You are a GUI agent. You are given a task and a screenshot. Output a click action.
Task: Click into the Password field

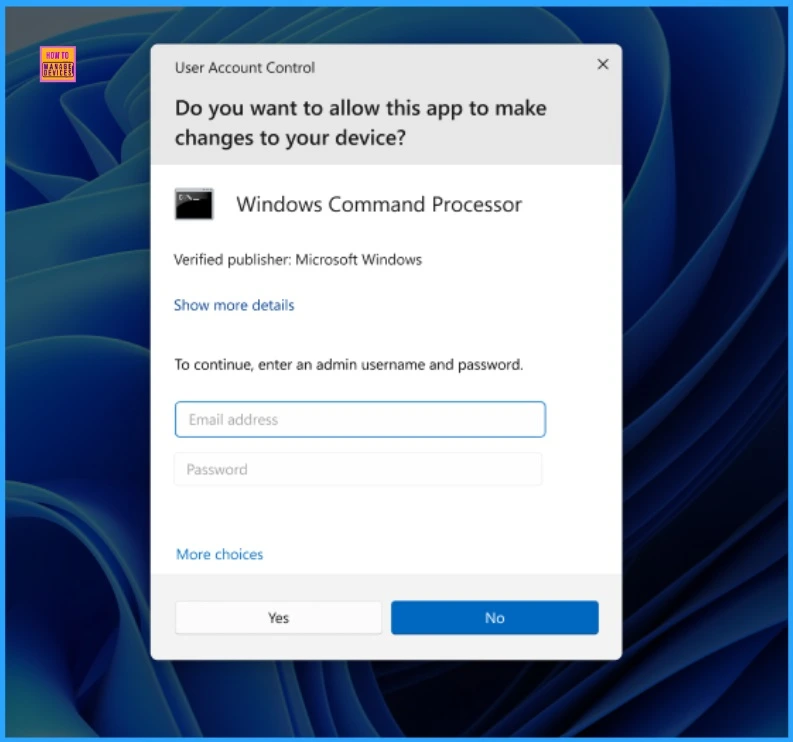pyautogui.click(x=358, y=469)
